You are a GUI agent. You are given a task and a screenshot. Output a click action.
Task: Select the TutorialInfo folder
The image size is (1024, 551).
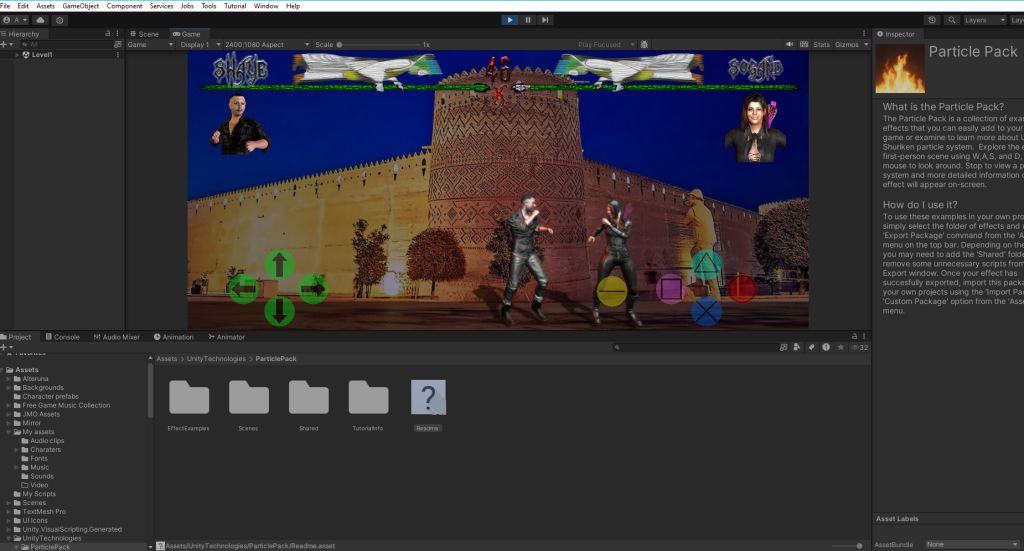(368, 405)
